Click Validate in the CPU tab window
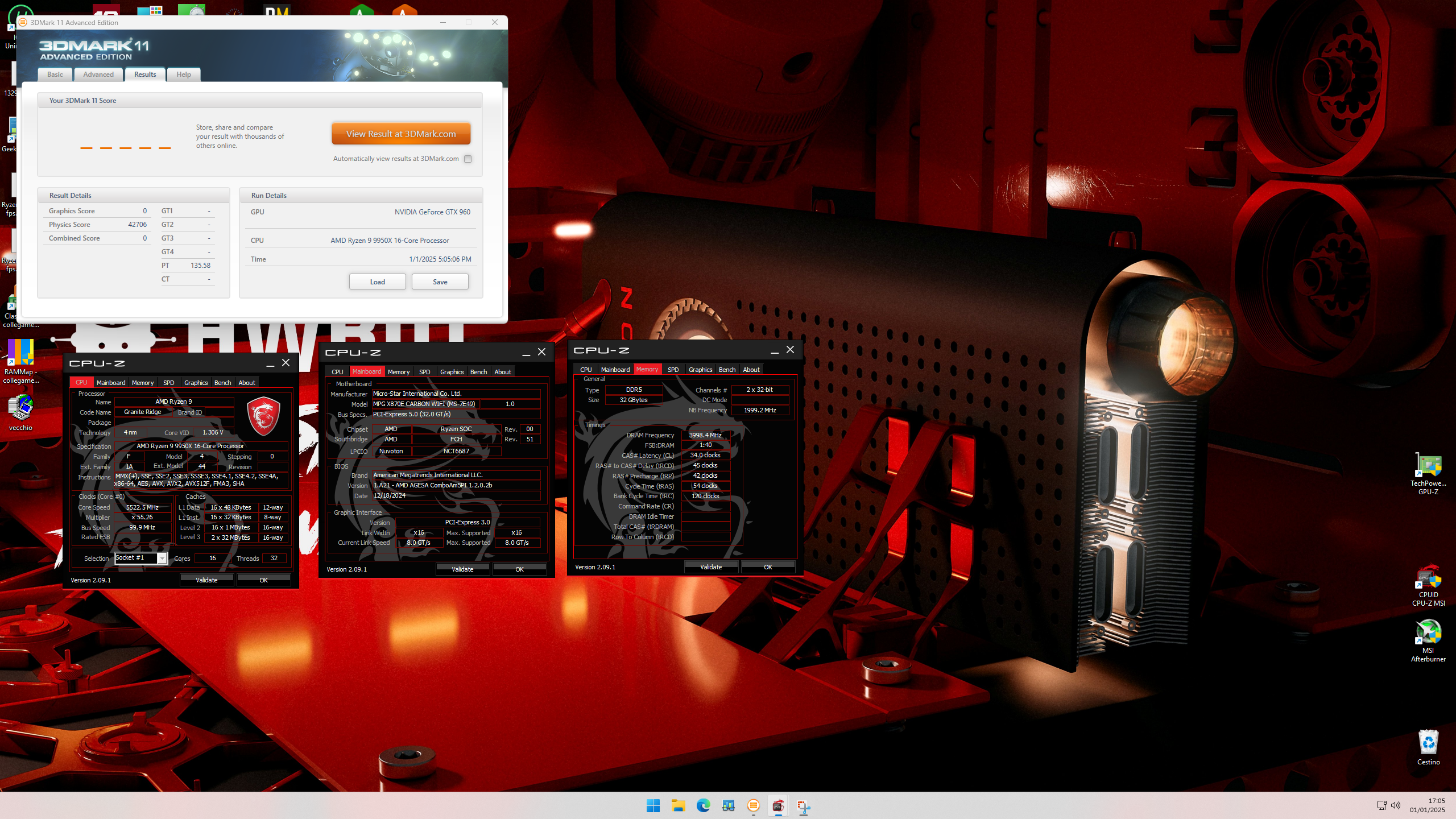 206,580
